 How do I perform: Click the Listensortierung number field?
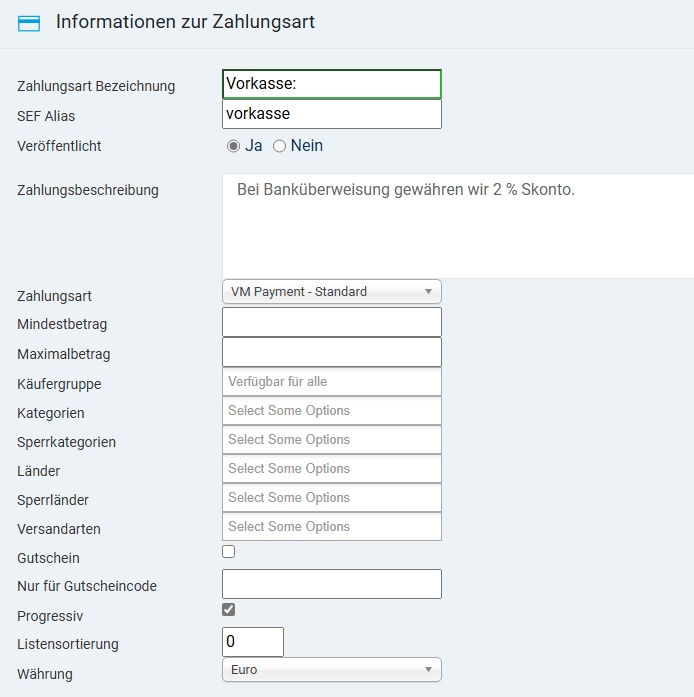tap(253, 642)
